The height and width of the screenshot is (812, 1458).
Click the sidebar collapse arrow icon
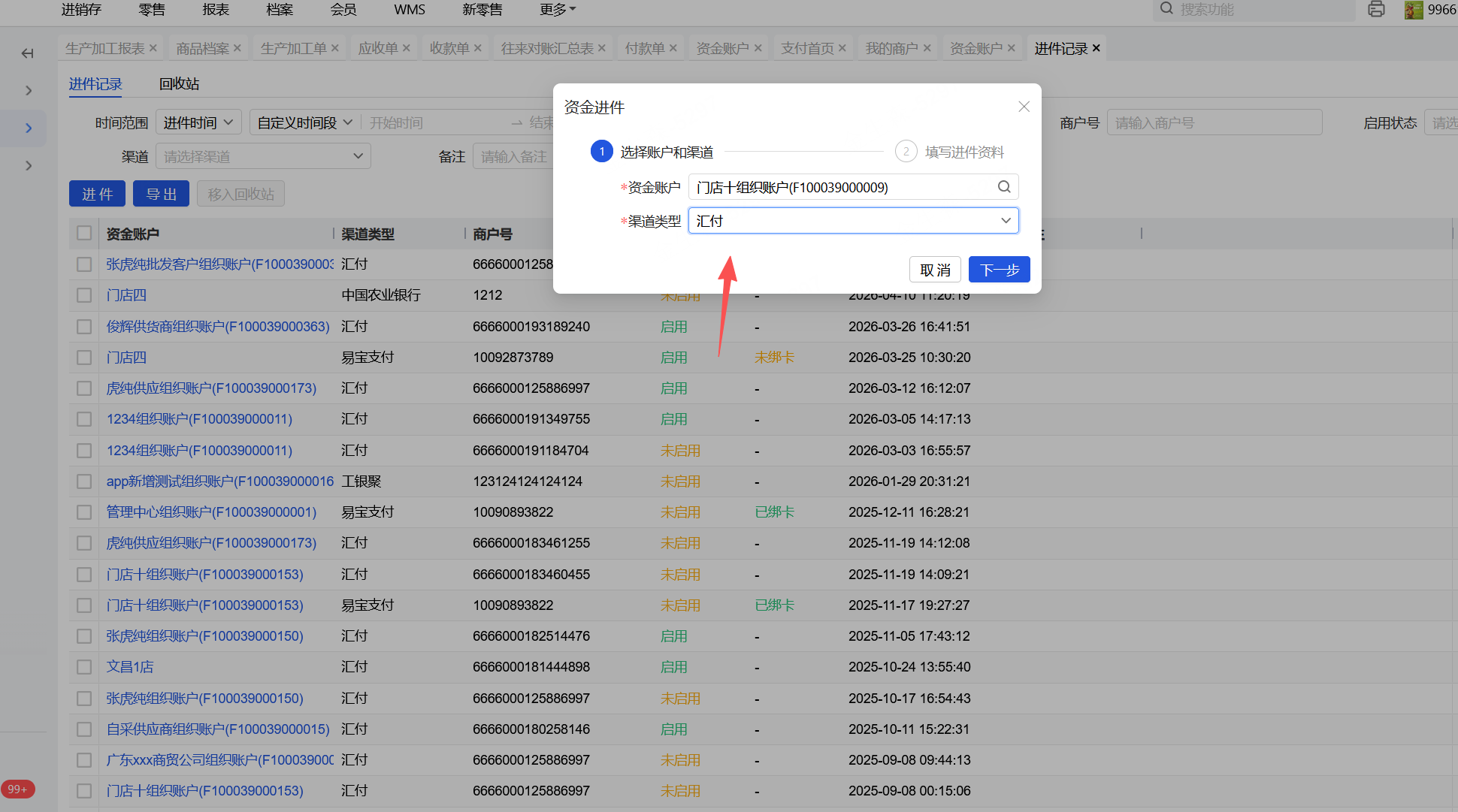click(28, 53)
